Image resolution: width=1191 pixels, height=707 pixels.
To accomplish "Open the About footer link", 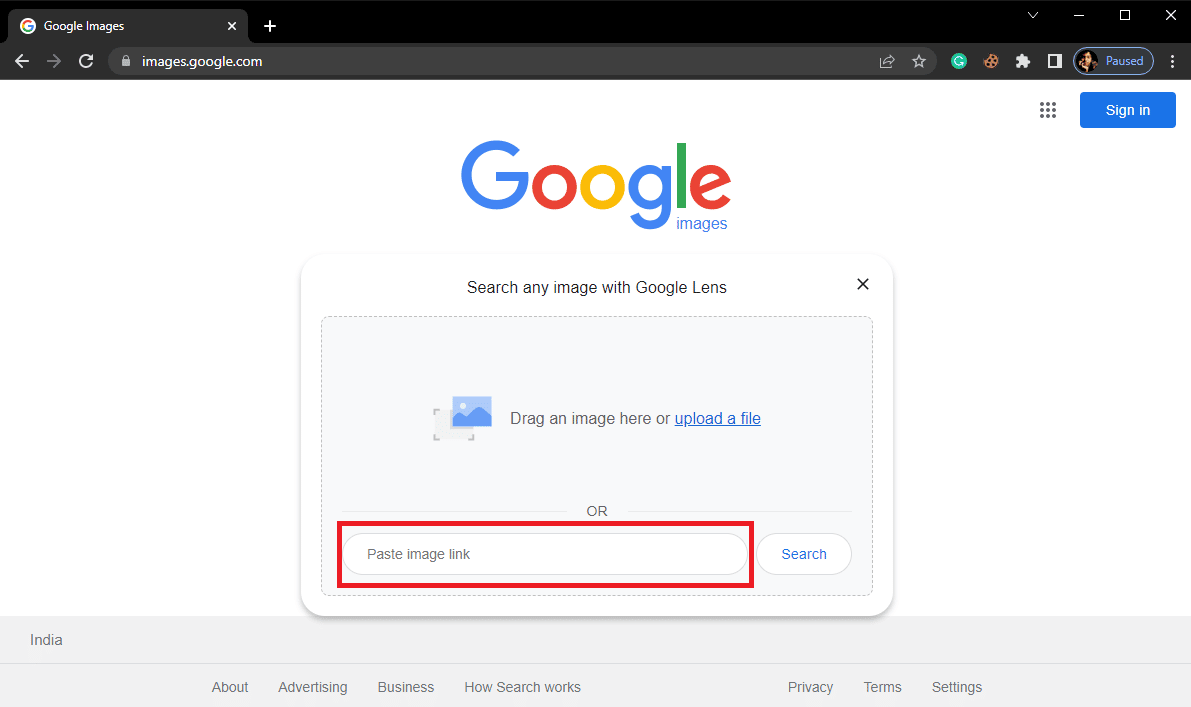I will 230,687.
